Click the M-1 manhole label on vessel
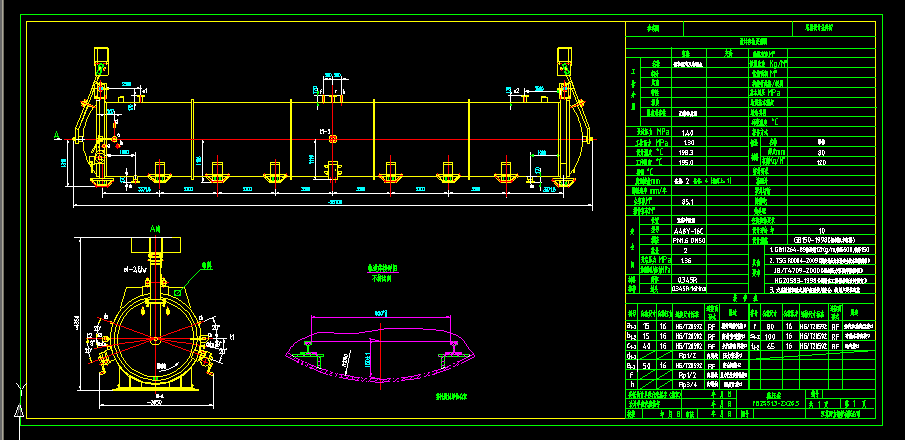Viewport: 905px width, 440px height. [323, 132]
